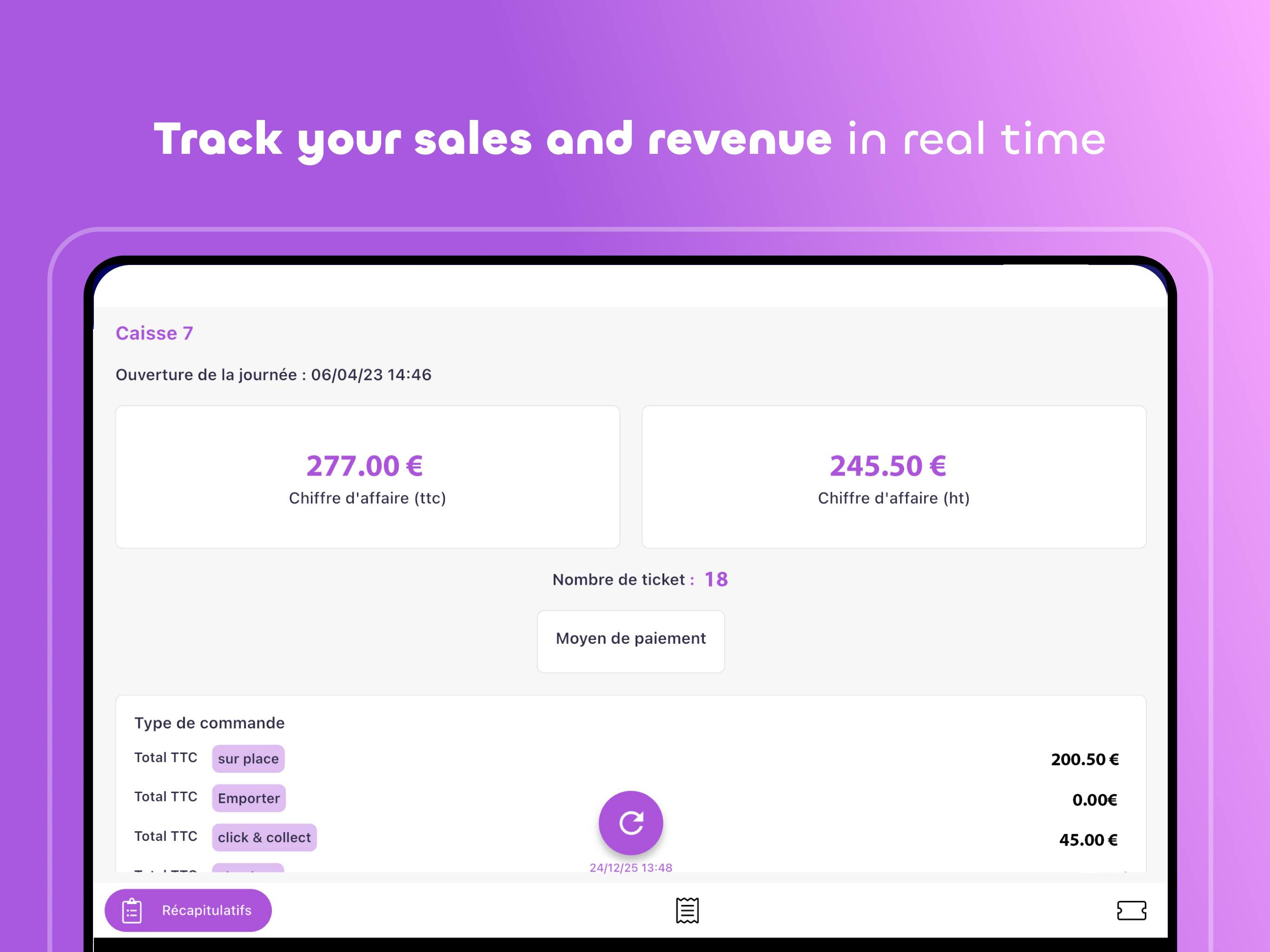Image resolution: width=1270 pixels, height=952 pixels.
Task: Open the receipts list icon tab
Action: click(687, 910)
